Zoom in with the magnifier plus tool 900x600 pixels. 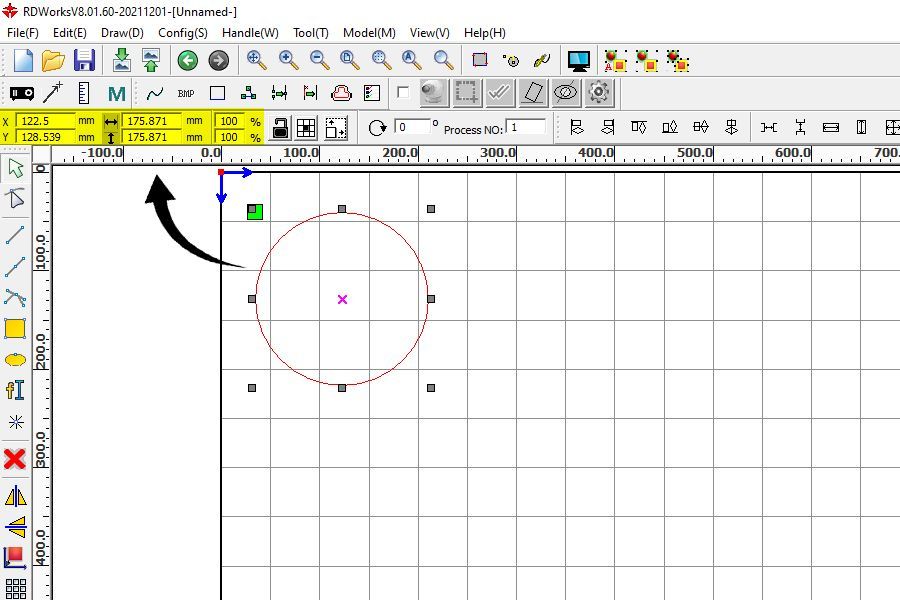[287, 60]
